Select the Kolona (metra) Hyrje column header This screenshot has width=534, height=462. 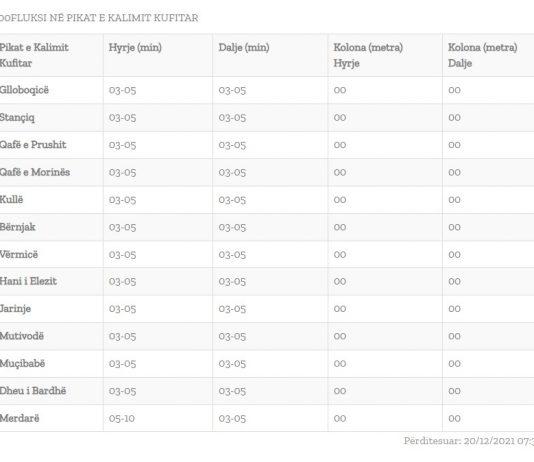[368, 55]
